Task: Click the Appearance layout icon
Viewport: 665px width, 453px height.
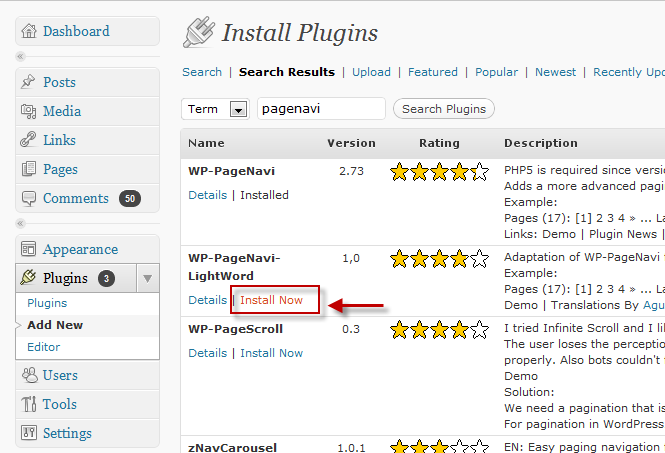Action: point(28,249)
